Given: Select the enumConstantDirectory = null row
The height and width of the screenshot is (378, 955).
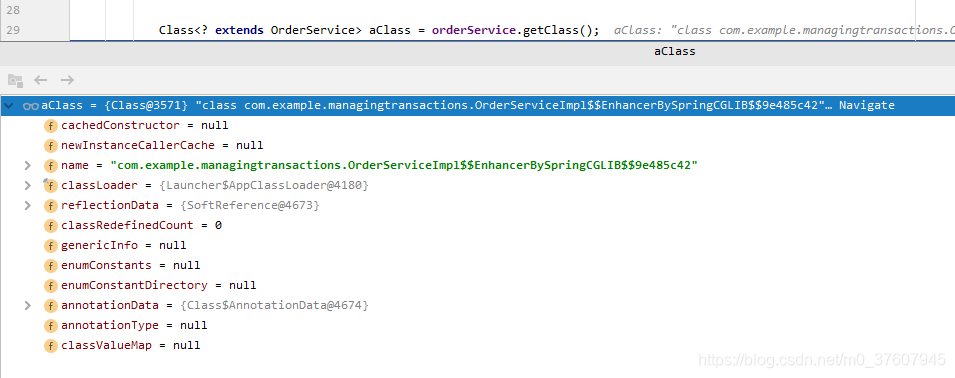Looking at the screenshot, I should [478, 285].
